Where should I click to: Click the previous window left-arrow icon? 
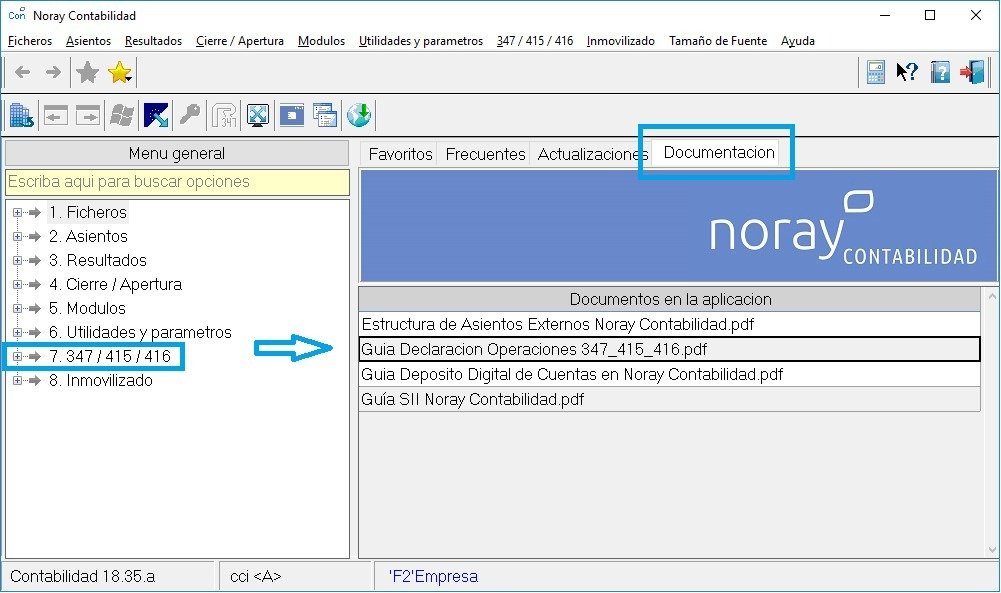point(56,116)
